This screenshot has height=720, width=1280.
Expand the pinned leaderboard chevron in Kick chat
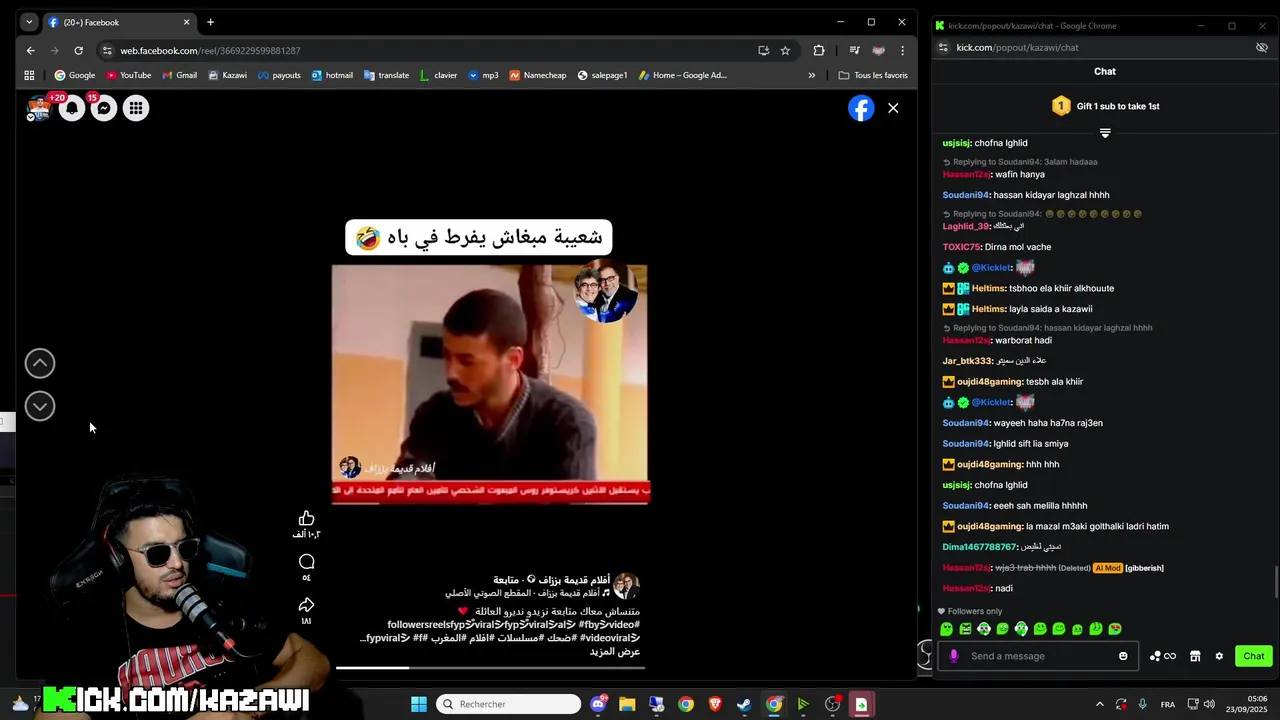click(x=1105, y=133)
